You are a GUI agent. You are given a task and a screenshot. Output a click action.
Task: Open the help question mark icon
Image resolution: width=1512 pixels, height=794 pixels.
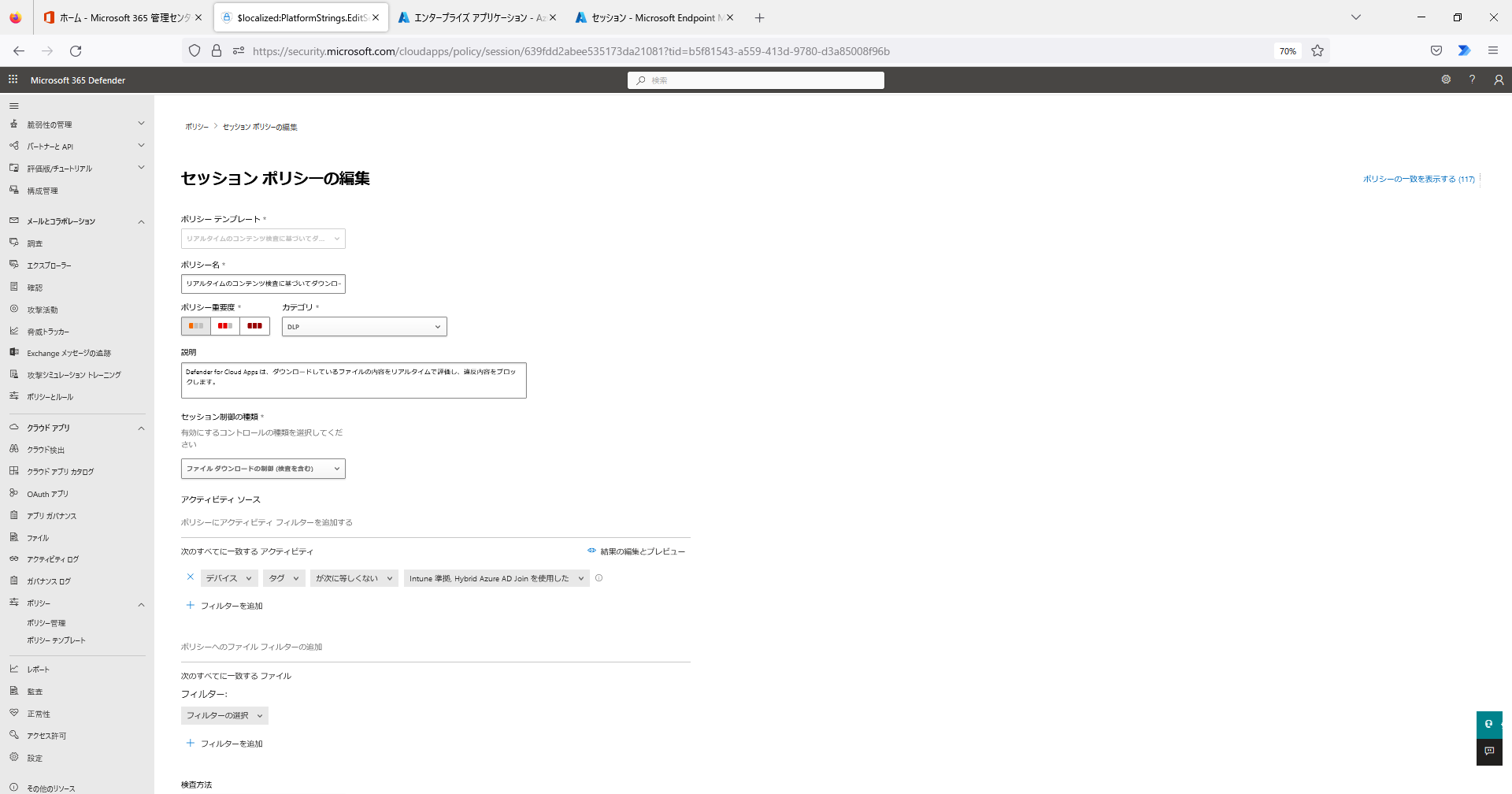click(x=1472, y=80)
